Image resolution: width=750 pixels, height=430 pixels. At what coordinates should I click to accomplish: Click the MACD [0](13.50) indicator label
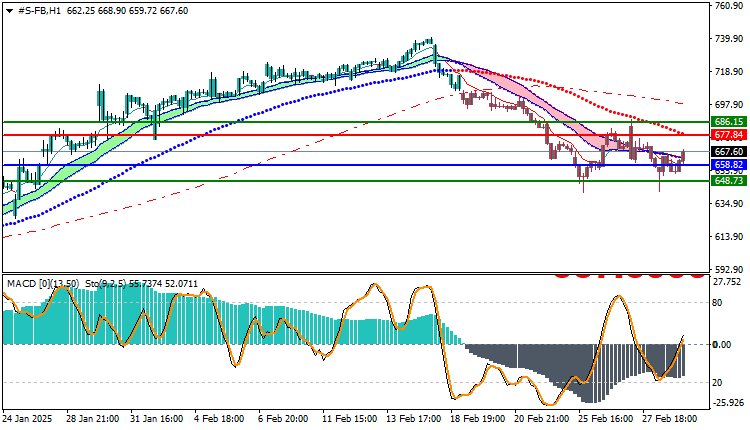pyautogui.click(x=43, y=284)
